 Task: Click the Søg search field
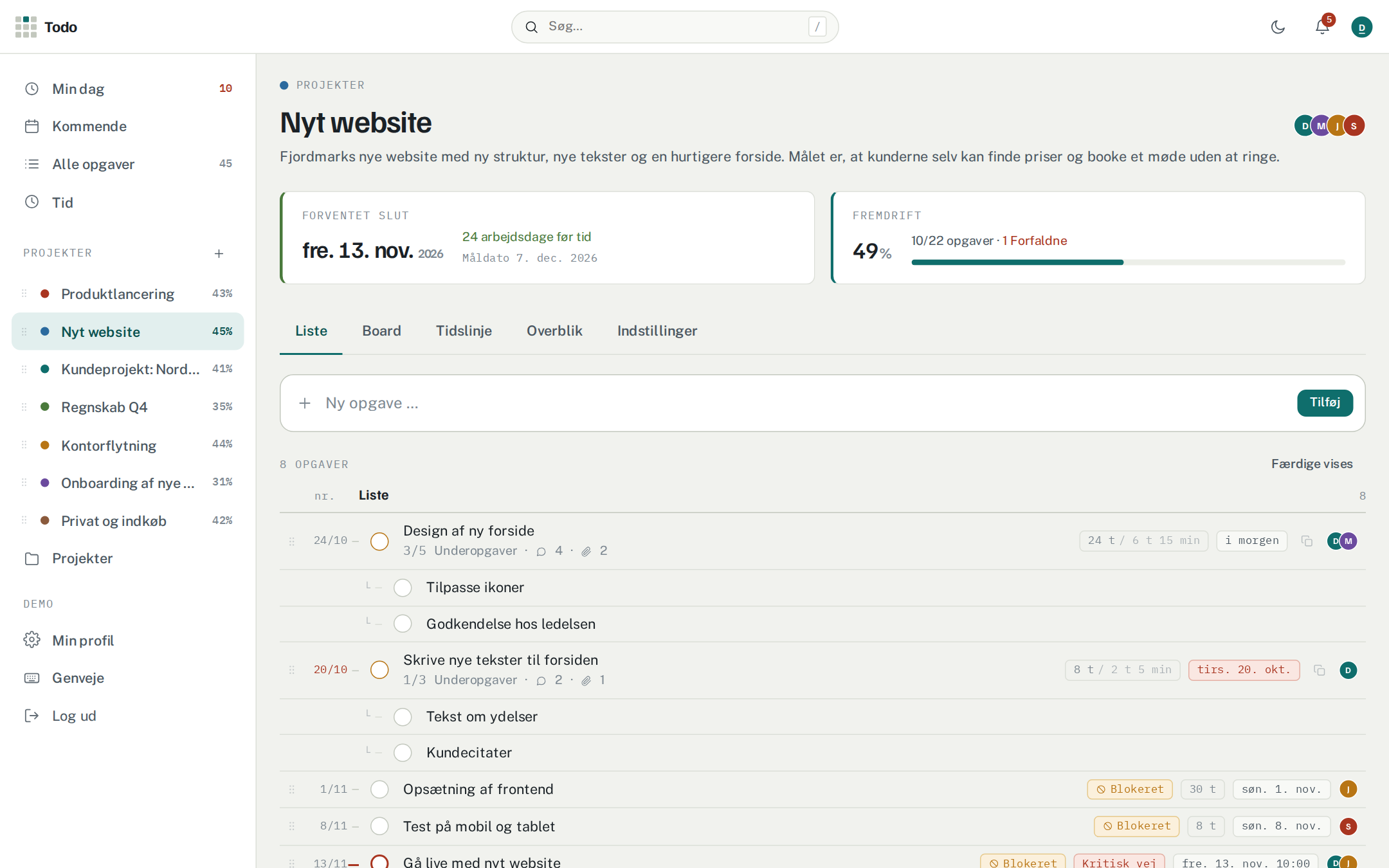675,27
